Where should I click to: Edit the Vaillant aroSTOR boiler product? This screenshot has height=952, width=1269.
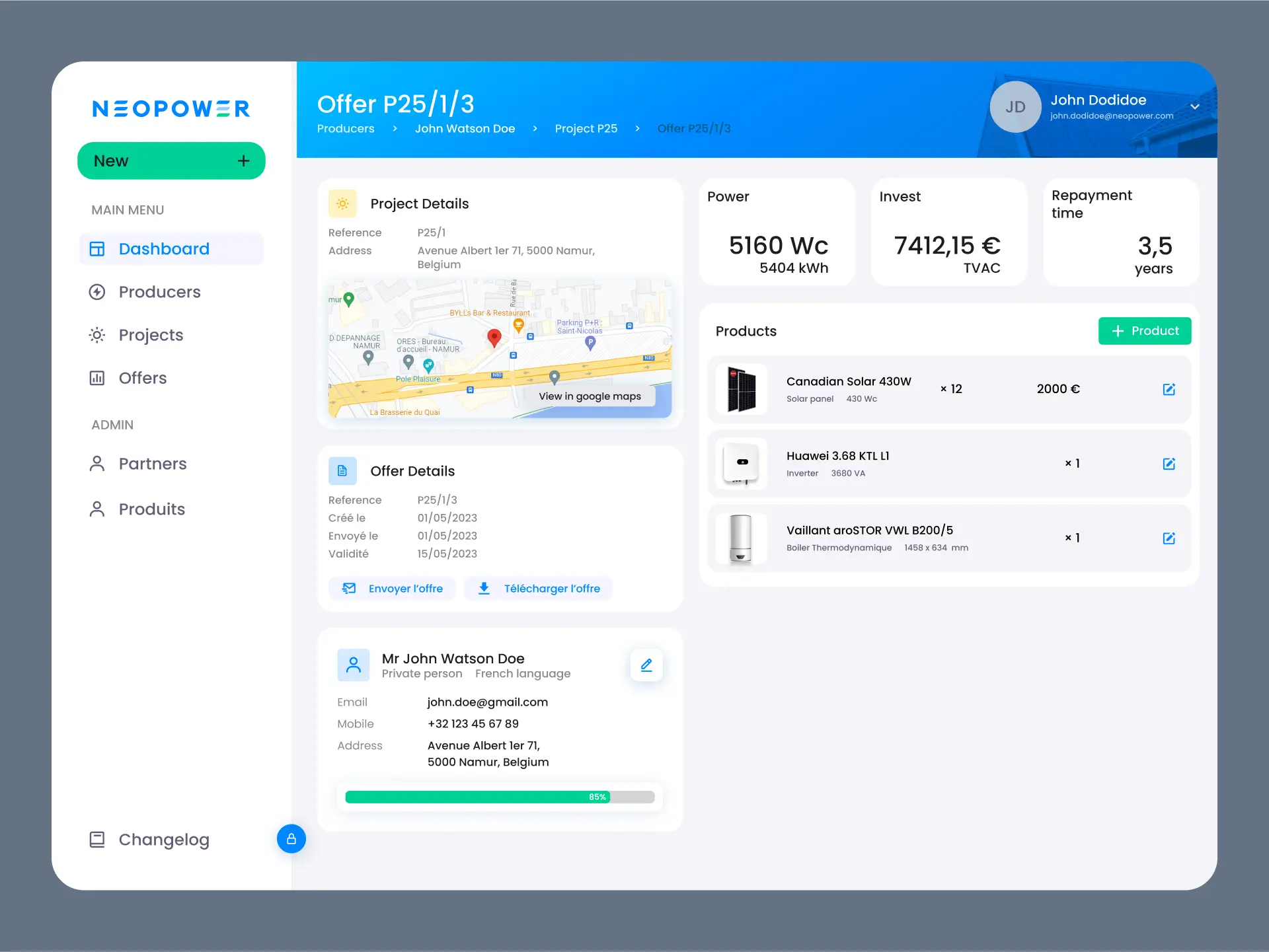[1169, 538]
